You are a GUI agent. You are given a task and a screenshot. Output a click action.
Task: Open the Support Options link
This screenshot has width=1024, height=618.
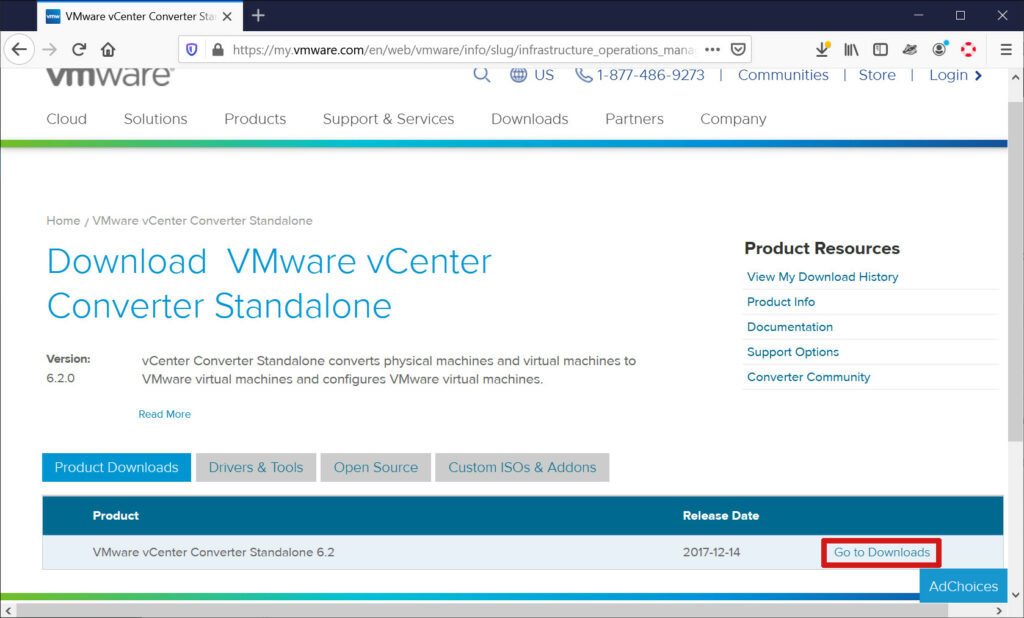(793, 351)
